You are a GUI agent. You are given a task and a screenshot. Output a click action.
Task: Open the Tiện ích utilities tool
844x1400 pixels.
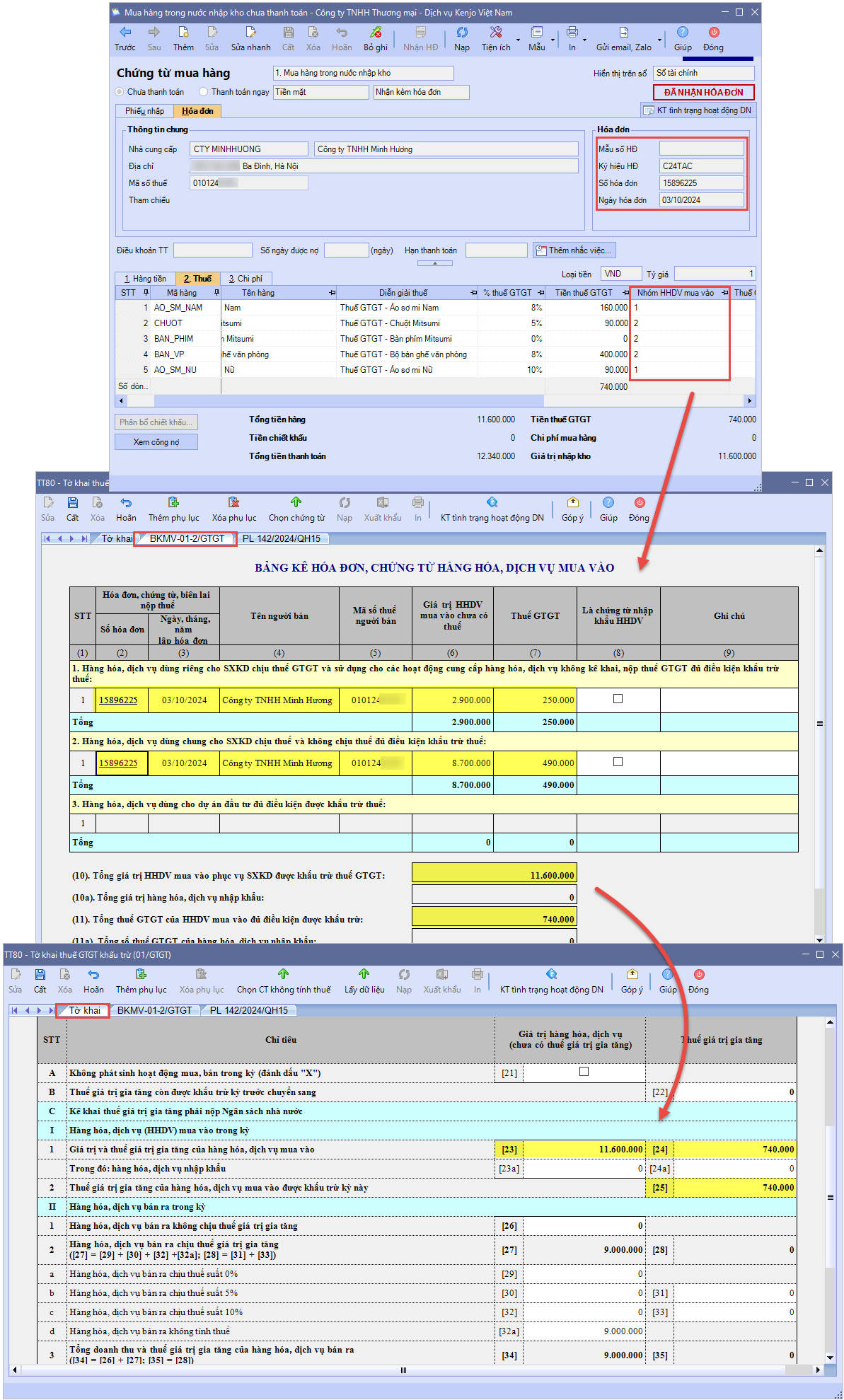pyautogui.click(x=495, y=33)
